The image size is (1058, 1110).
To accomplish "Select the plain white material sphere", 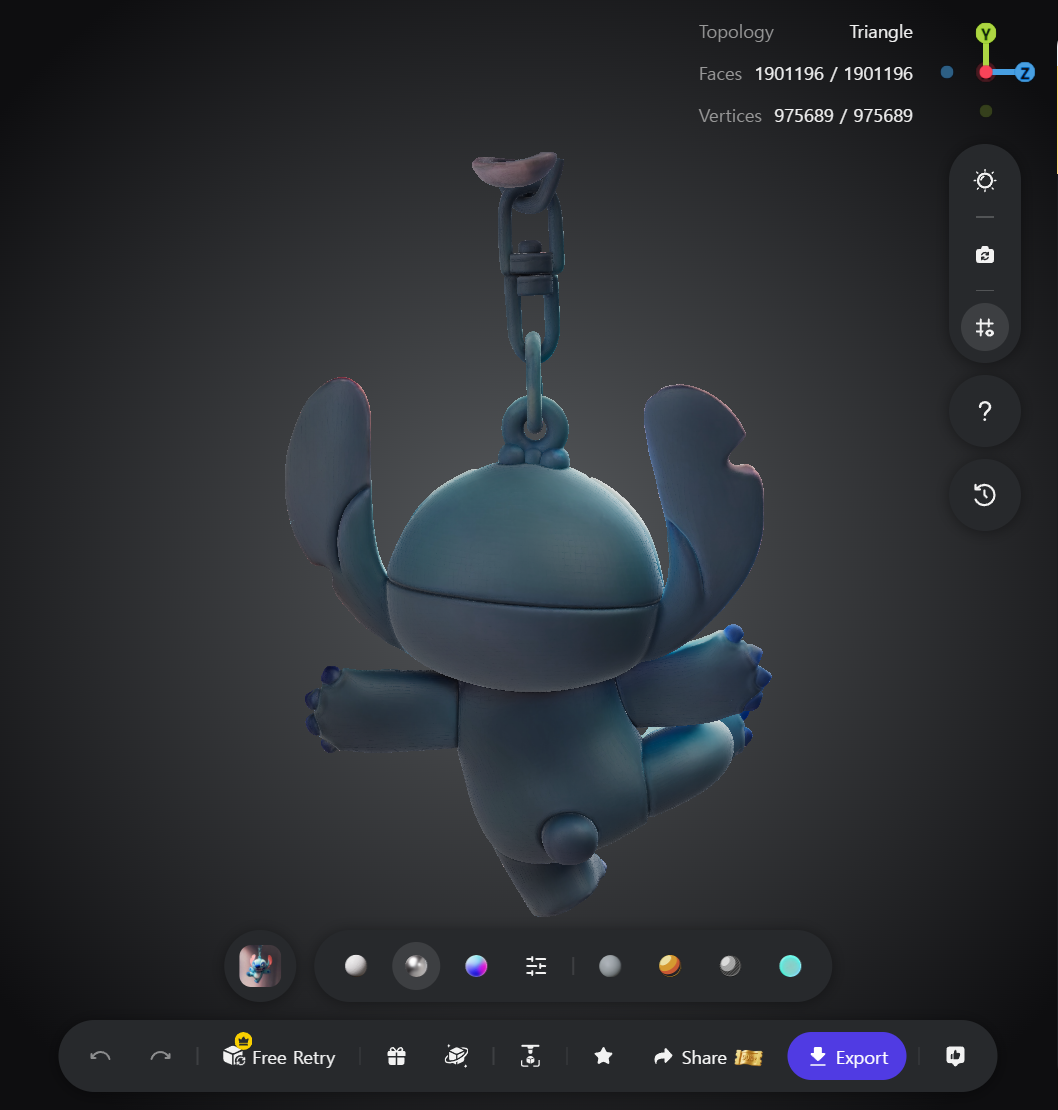I will 355,966.
